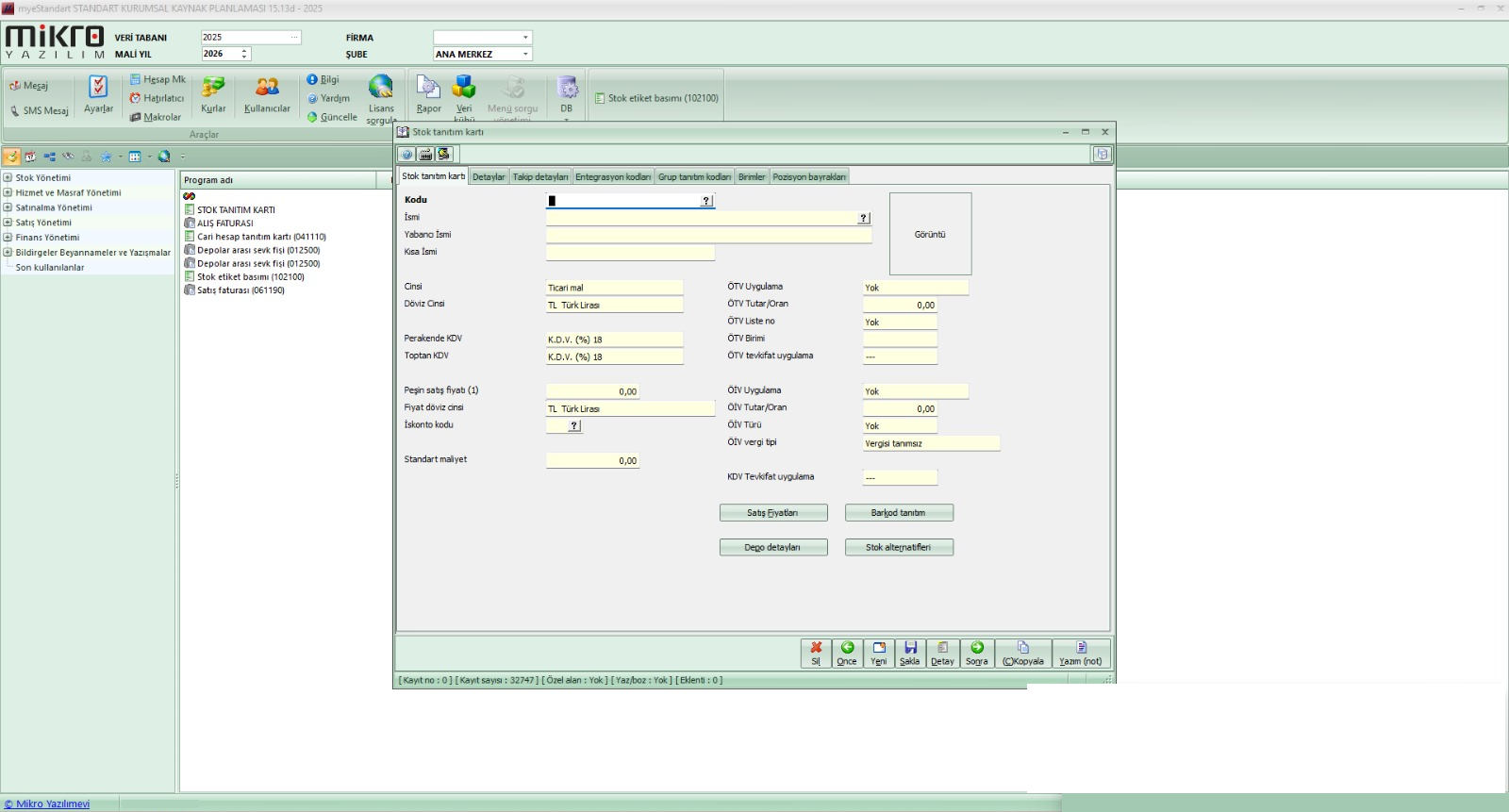Click window-layout icon at right of Stok kartı toolbar
This screenshot has width=1509, height=812.
tap(1102, 154)
